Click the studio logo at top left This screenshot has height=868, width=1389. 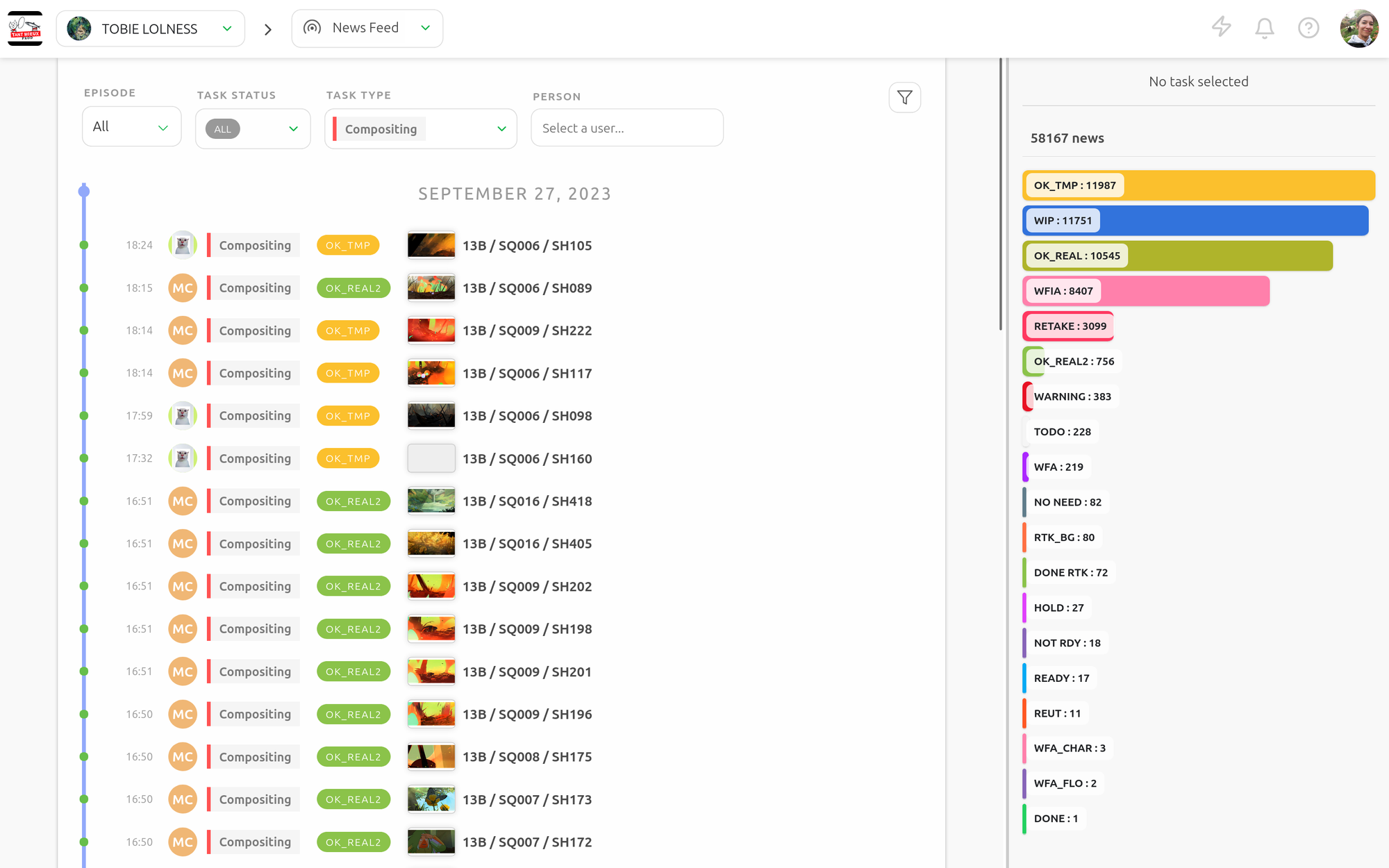(25, 28)
